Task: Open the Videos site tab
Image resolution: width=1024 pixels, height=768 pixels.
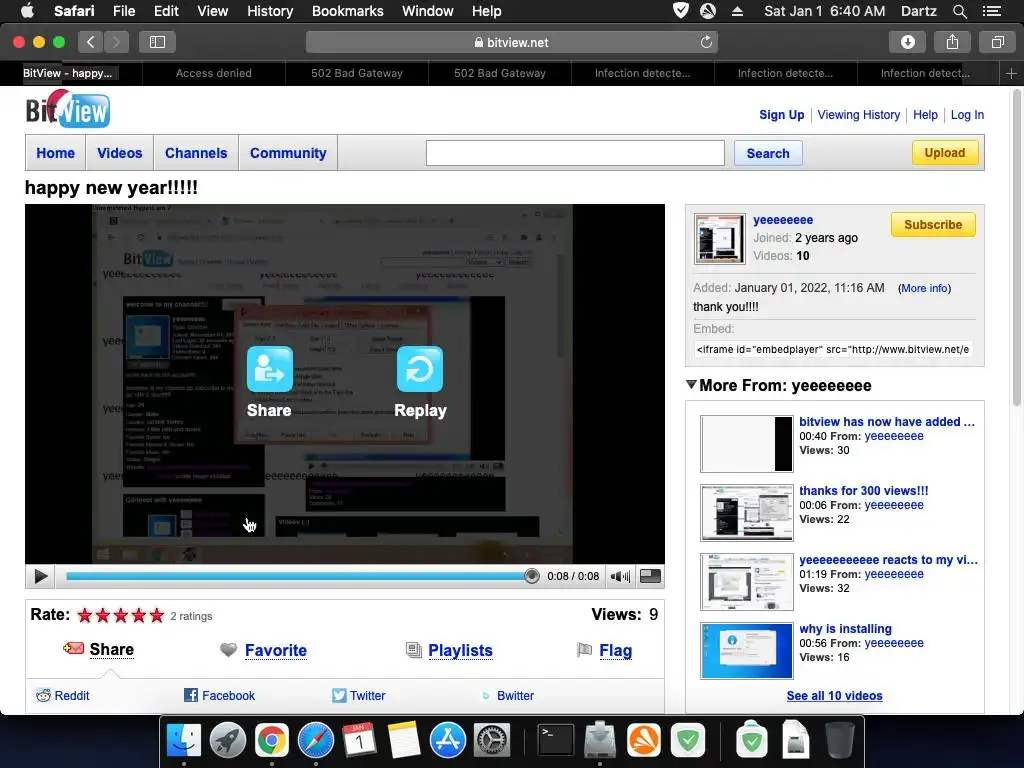Action: point(120,153)
